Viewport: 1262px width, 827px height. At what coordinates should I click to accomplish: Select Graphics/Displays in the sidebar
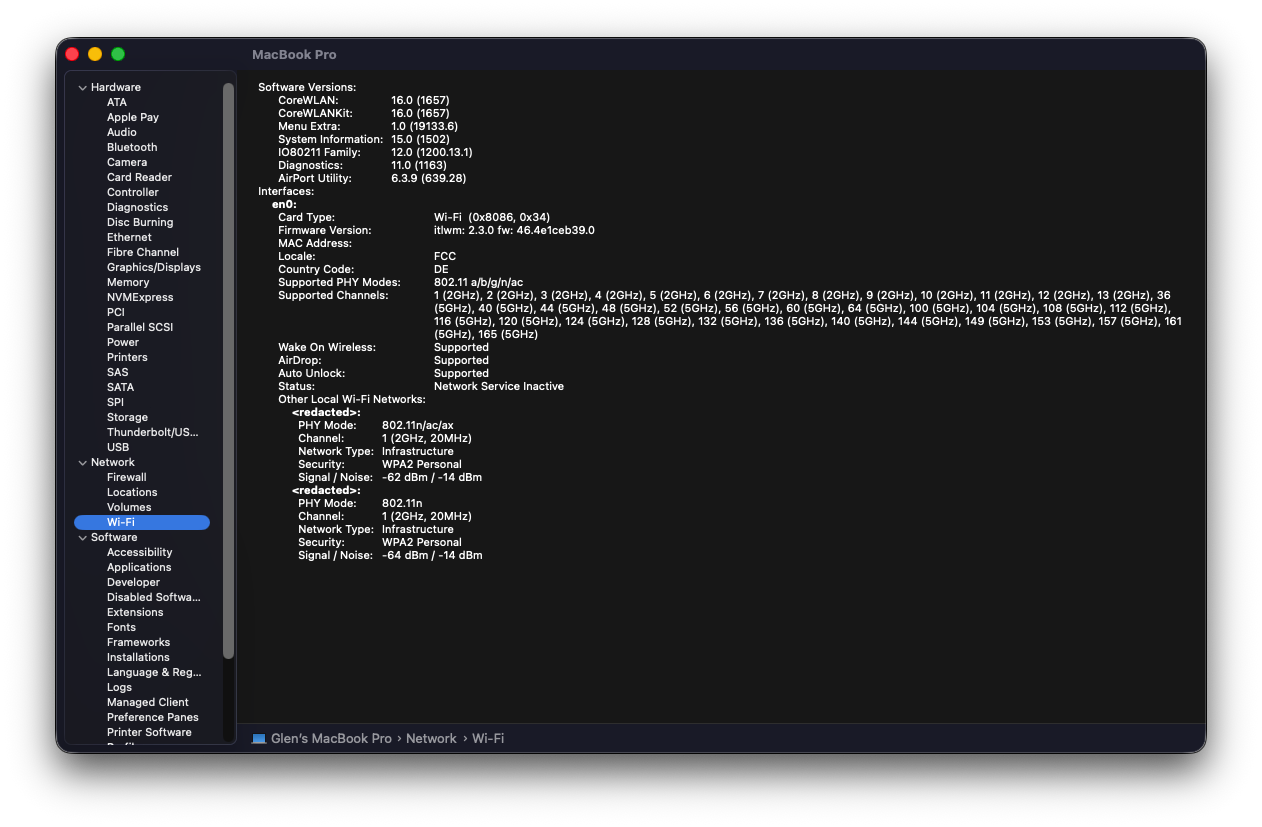154,267
